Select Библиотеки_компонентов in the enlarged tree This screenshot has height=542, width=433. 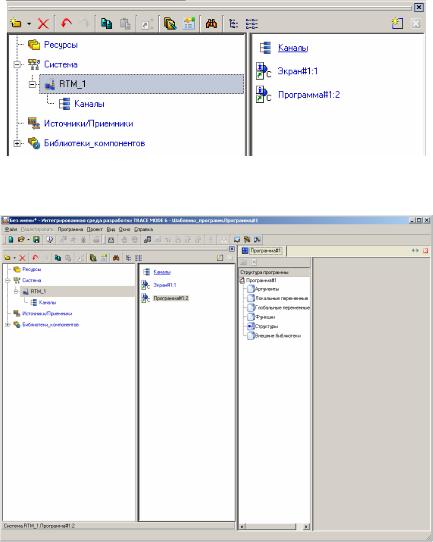[94, 143]
